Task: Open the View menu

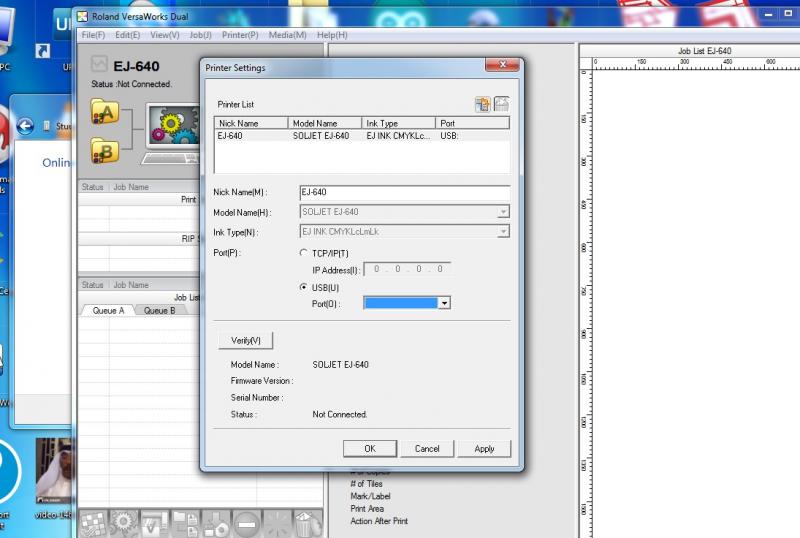Action: 165,35
